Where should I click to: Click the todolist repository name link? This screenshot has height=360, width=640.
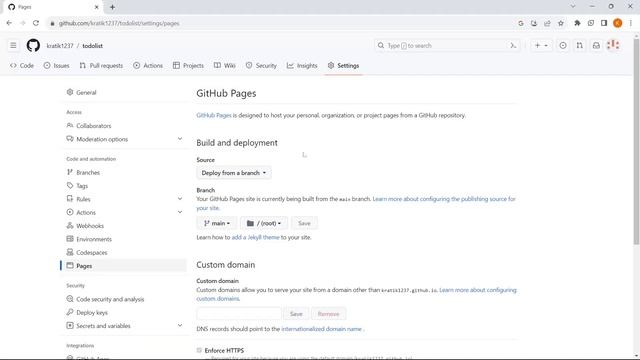coord(93,46)
